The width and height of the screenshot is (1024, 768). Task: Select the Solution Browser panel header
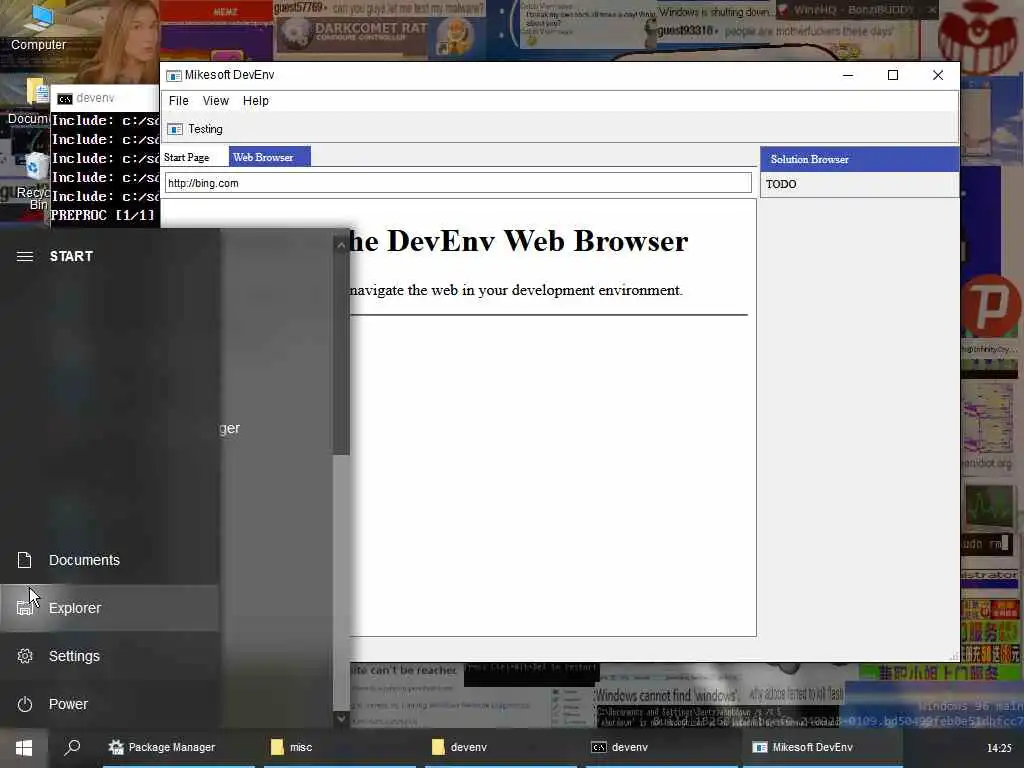point(859,159)
